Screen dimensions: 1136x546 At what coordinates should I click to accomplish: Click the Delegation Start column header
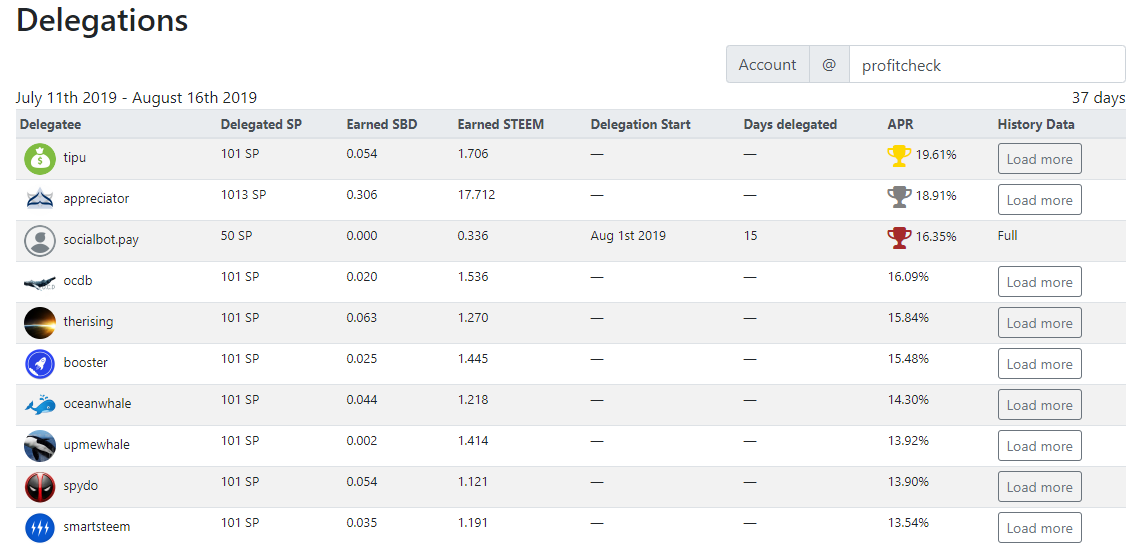(640, 125)
